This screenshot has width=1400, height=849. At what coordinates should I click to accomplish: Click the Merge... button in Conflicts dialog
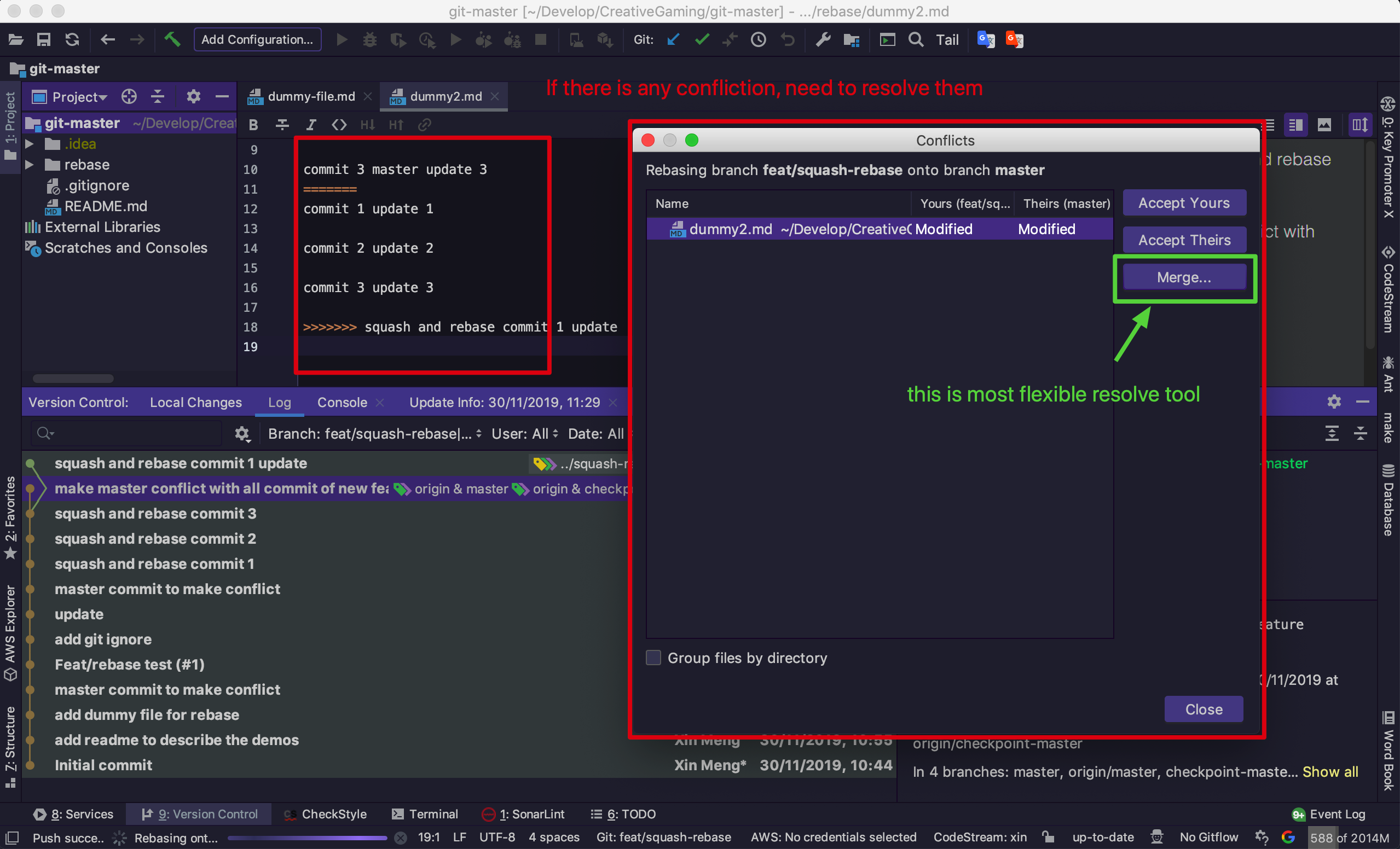pyautogui.click(x=1184, y=277)
